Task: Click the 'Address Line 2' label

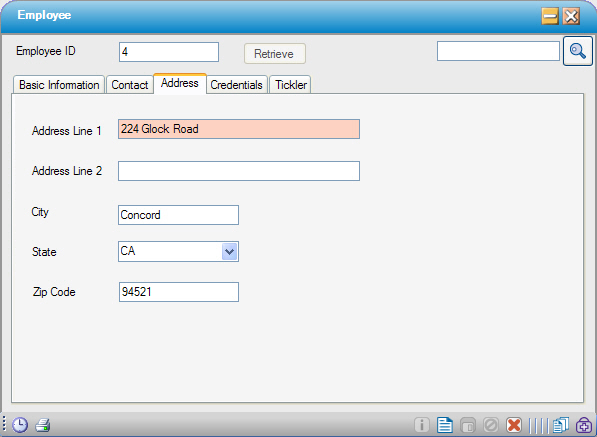Action: tap(67, 171)
